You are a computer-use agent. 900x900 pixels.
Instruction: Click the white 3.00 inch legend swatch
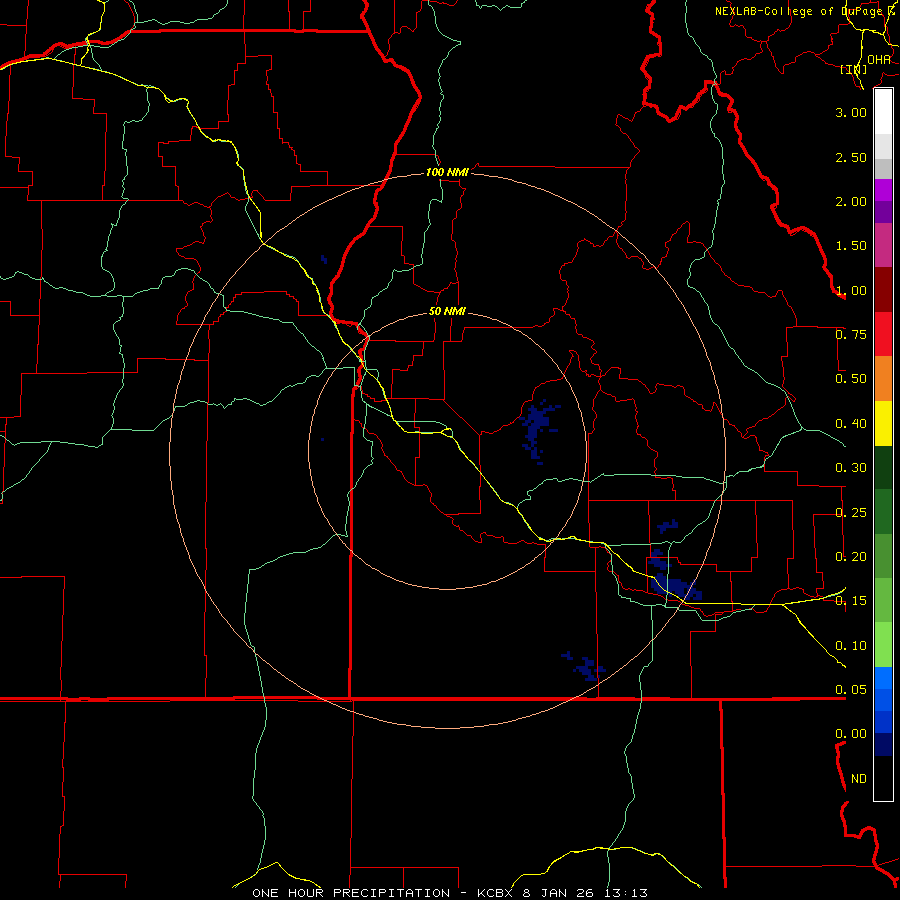coord(883,112)
